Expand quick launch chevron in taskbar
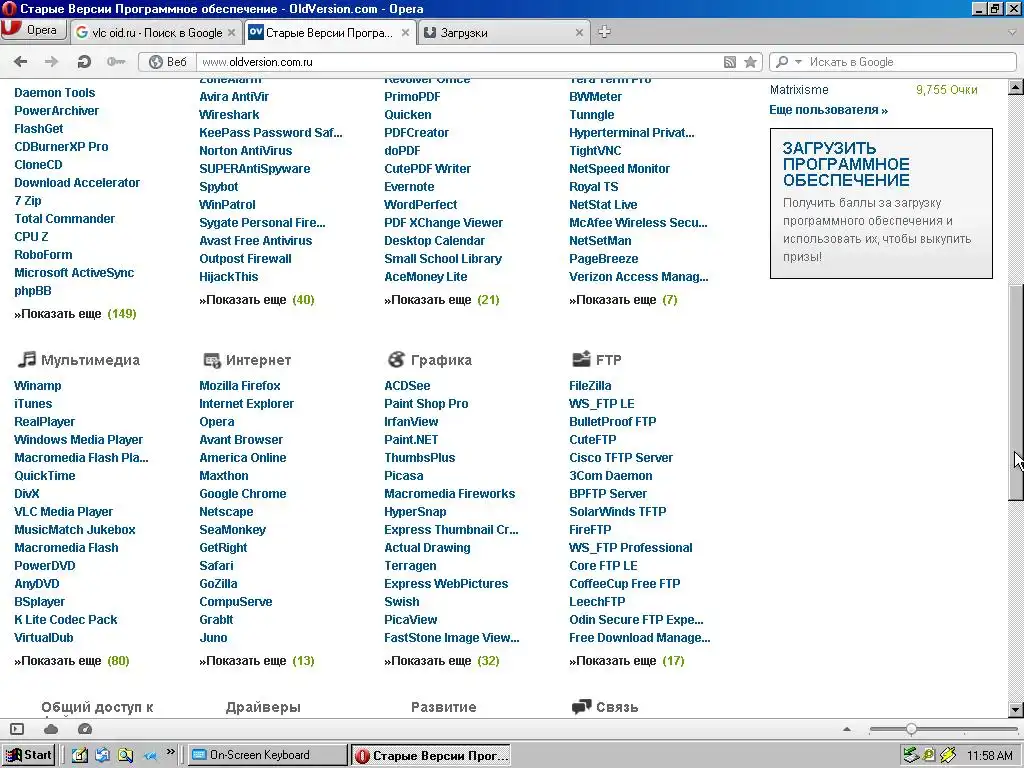This screenshot has width=1024, height=768. [x=170, y=752]
